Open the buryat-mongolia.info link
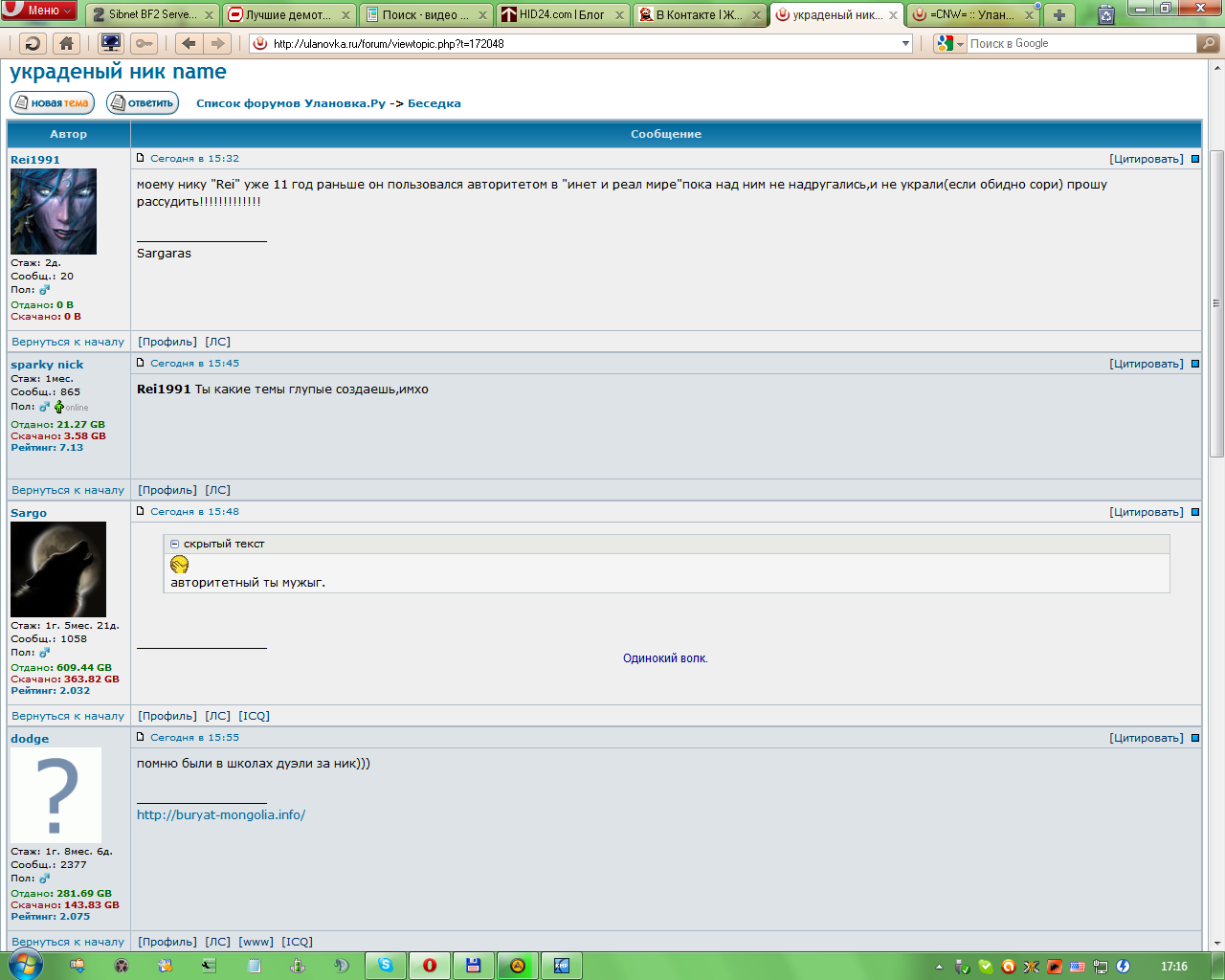 221,815
